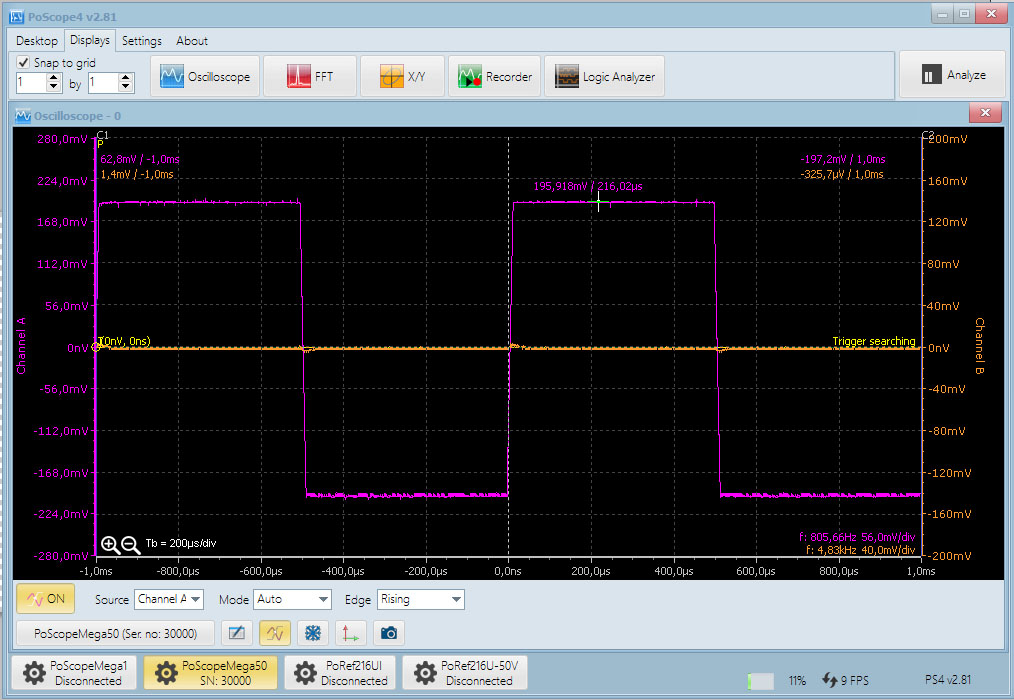Change trigger Mode from Auto
This screenshot has height=700, width=1014.
tap(292, 599)
